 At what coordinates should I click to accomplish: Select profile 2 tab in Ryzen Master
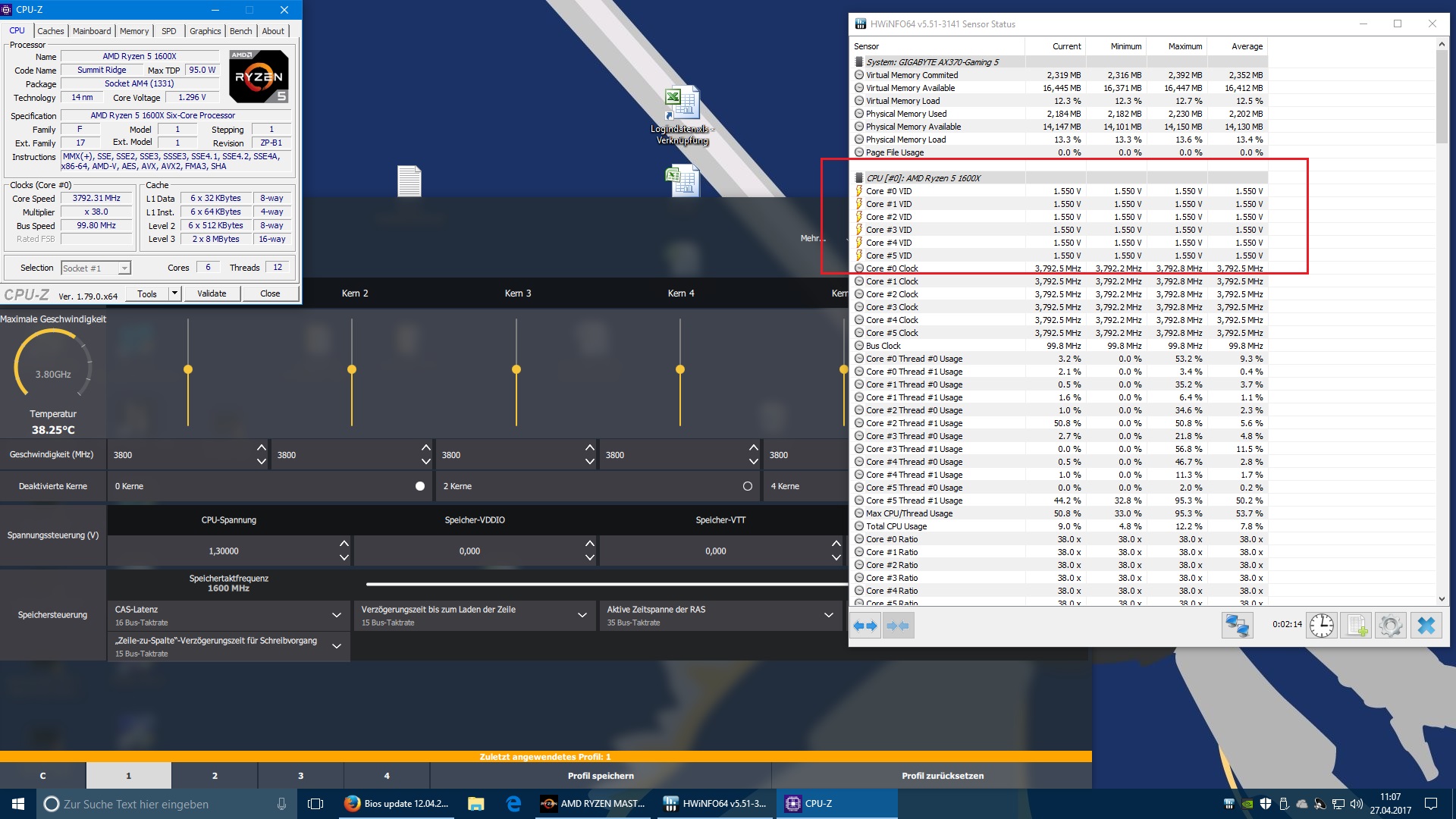click(215, 776)
